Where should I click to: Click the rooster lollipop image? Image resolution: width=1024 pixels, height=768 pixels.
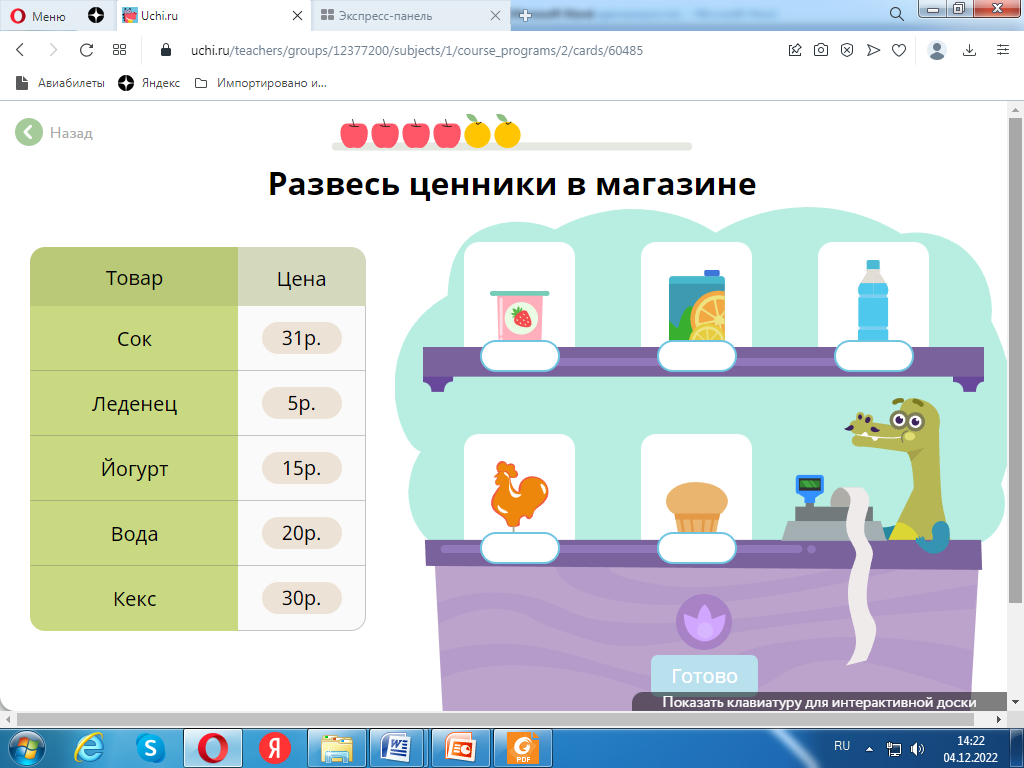519,494
